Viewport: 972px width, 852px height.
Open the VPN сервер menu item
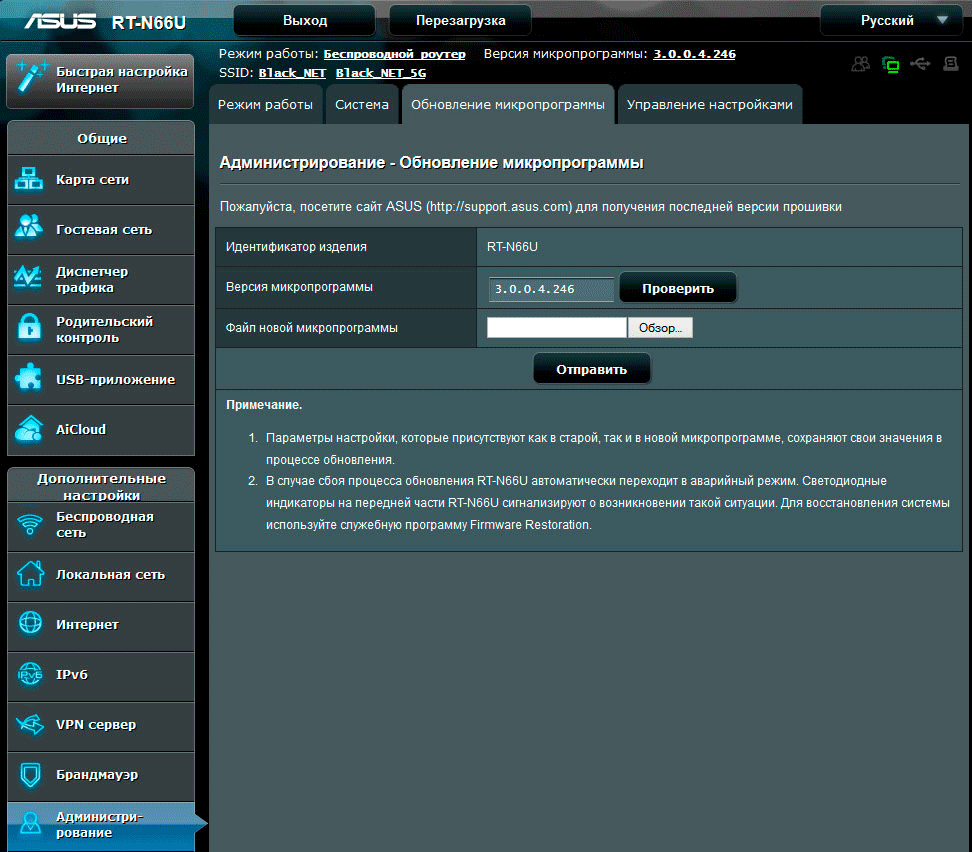pos(101,725)
